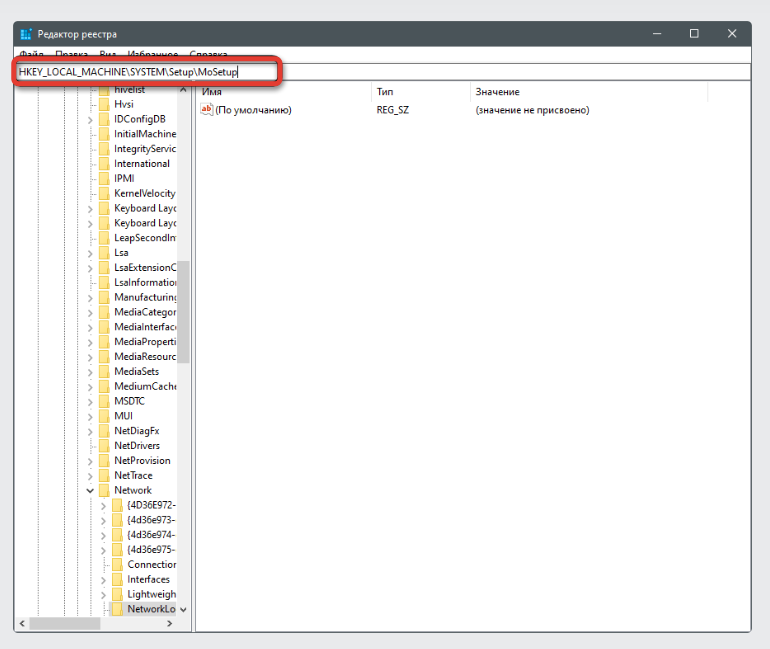Click the address bar registry path field
The width and height of the screenshot is (770, 649).
383,72
